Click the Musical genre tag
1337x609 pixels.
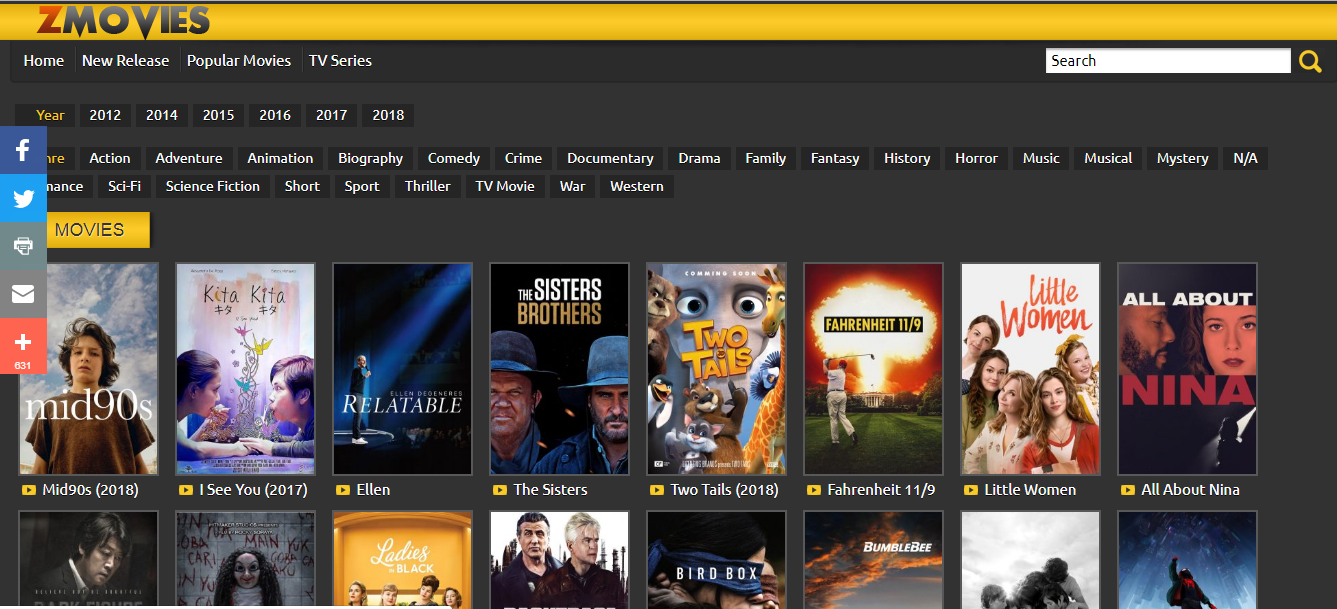click(1108, 158)
